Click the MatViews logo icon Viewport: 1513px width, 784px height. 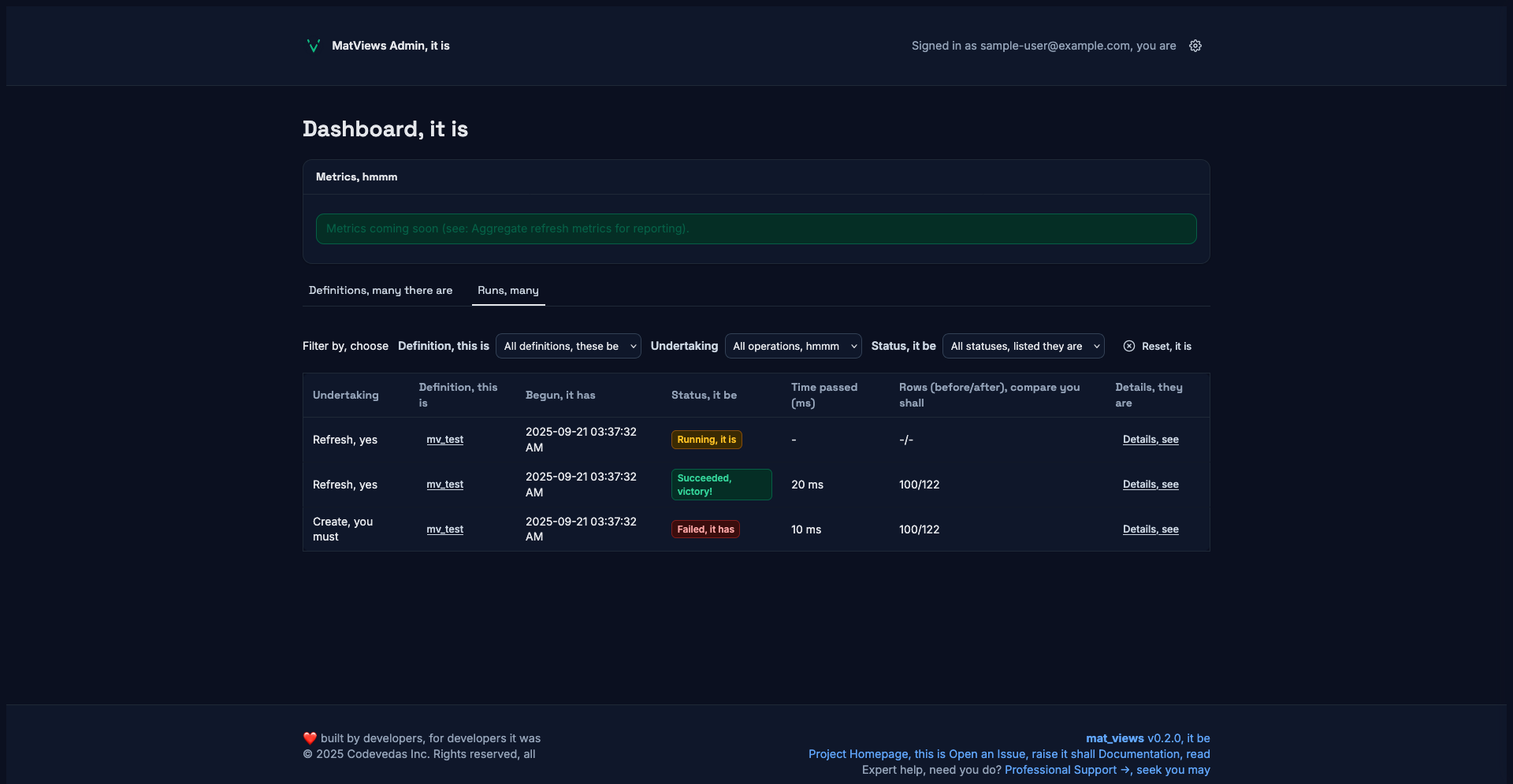tap(313, 46)
